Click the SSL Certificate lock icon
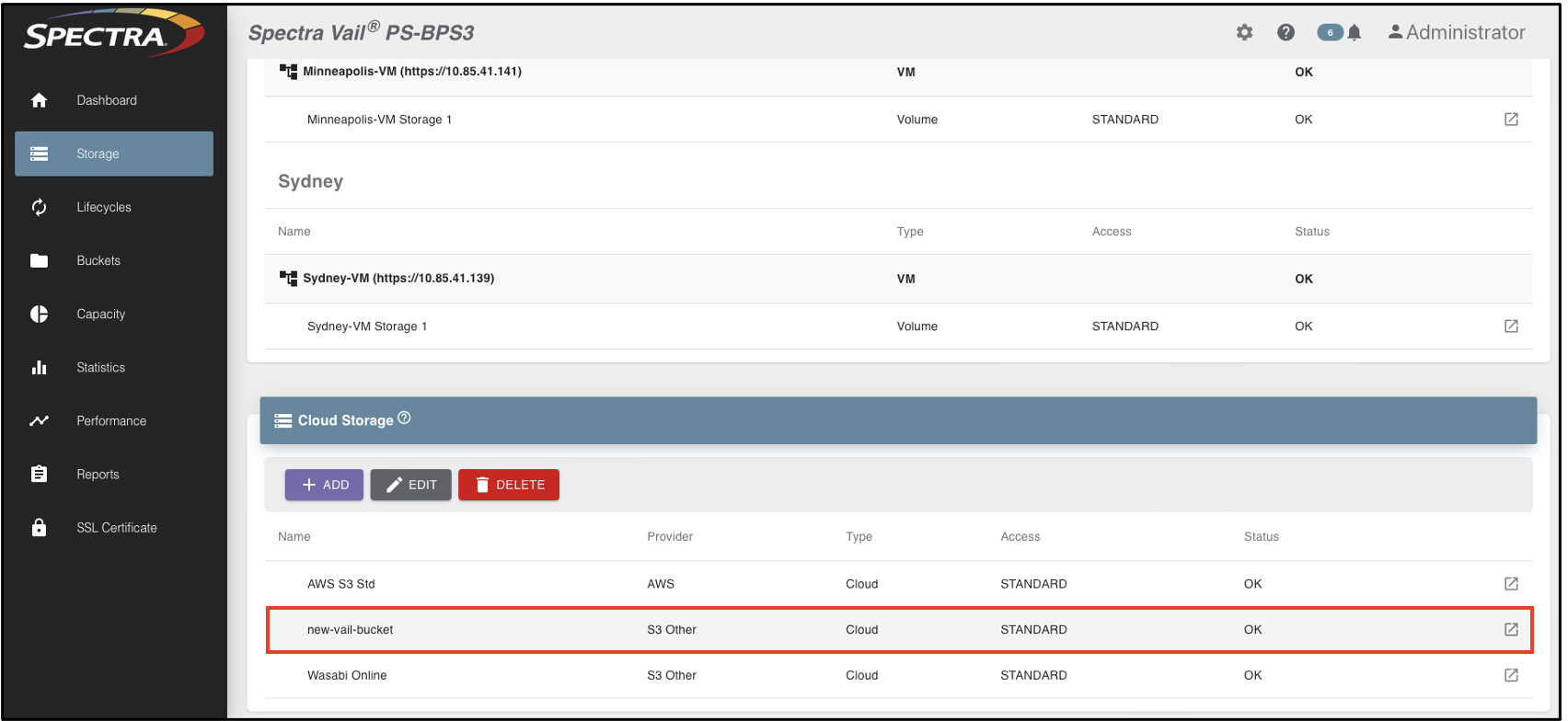 39,527
